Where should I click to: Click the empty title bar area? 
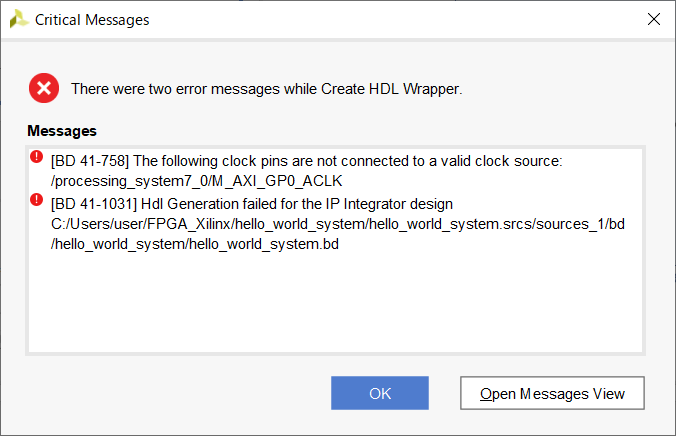point(397,19)
